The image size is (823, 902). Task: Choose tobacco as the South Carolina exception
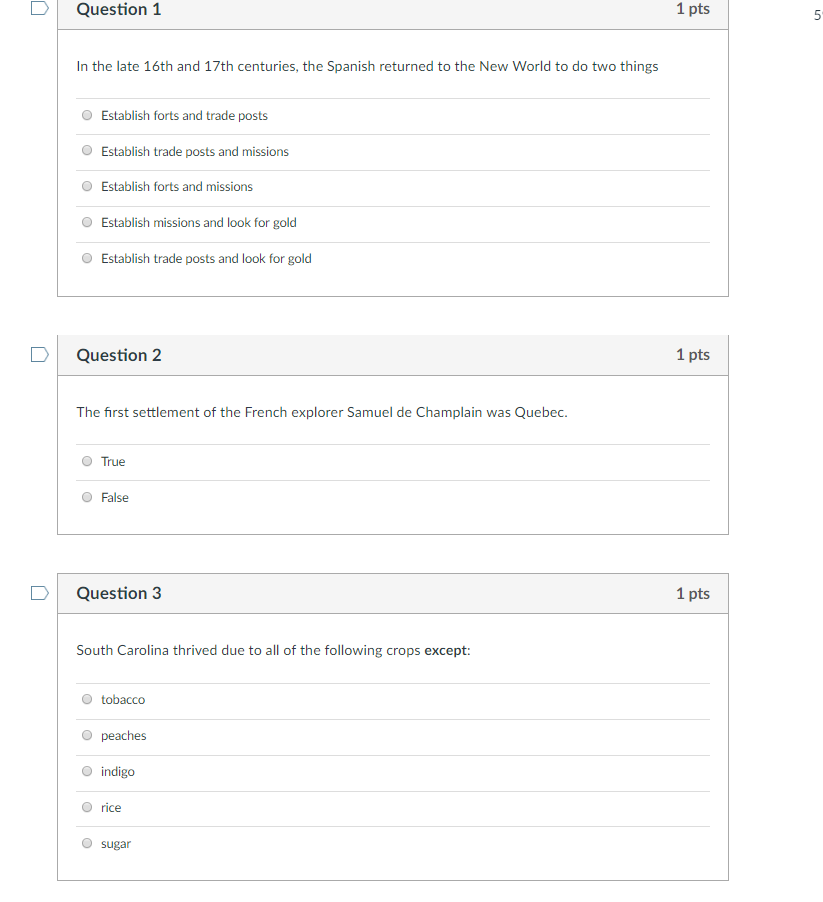[x=87, y=700]
